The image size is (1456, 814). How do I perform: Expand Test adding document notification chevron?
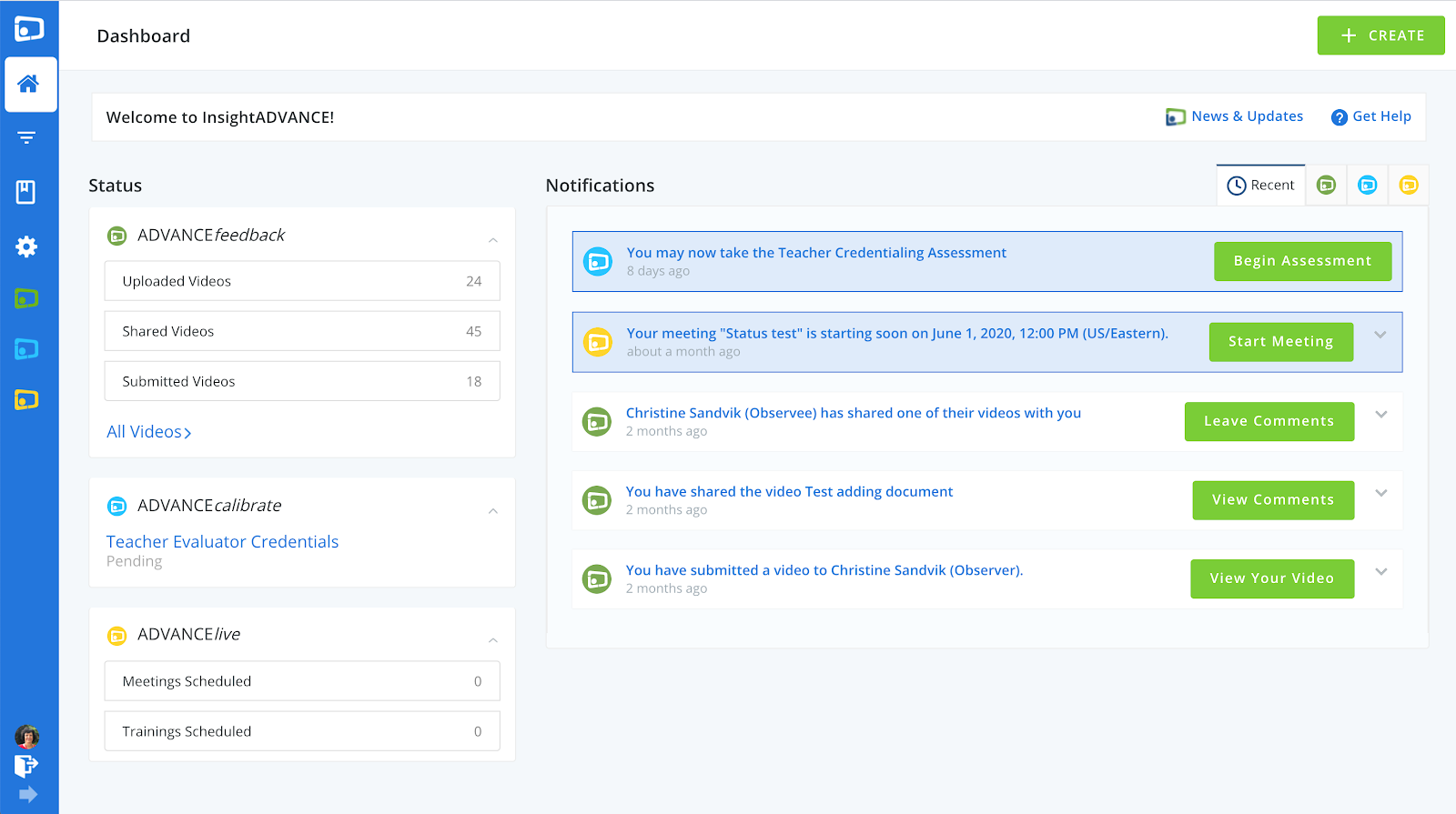(x=1381, y=493)
